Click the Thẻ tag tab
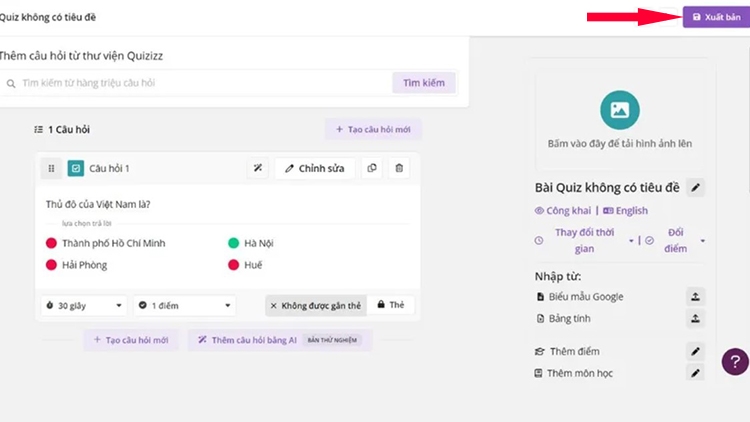 pyautogui.click(x=391, y=305)
